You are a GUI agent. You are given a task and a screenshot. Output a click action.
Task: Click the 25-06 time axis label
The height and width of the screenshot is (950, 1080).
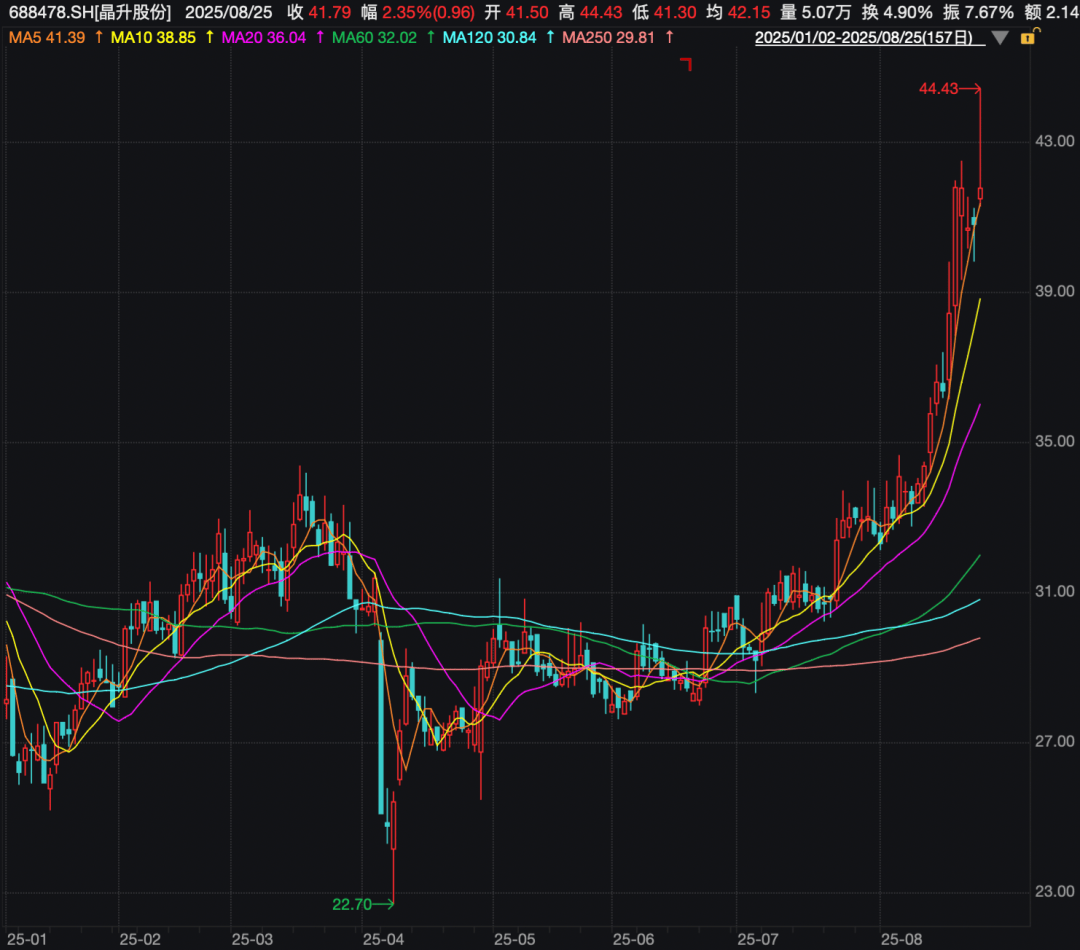click(x=634, y=940)
